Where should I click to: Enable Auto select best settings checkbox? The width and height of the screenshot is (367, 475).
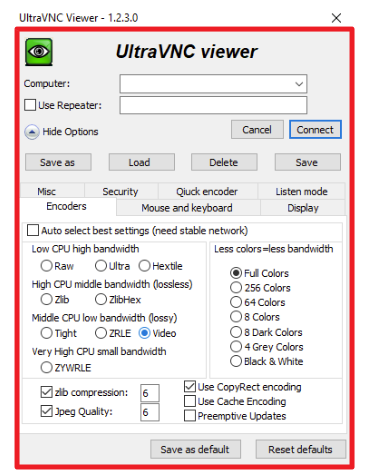click(x=33, y=230)
